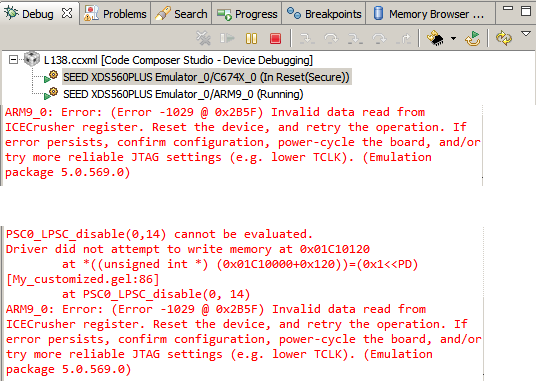Open the Progress tab

(x=247, y=14)
